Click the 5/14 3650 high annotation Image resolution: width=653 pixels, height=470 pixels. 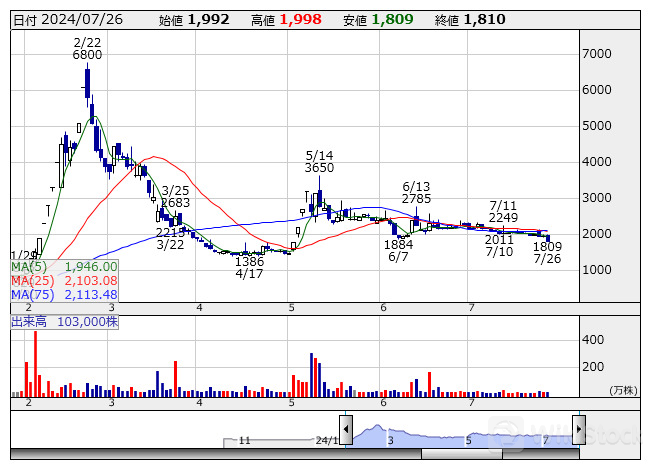pyautogui.click(x=319, y=162)
